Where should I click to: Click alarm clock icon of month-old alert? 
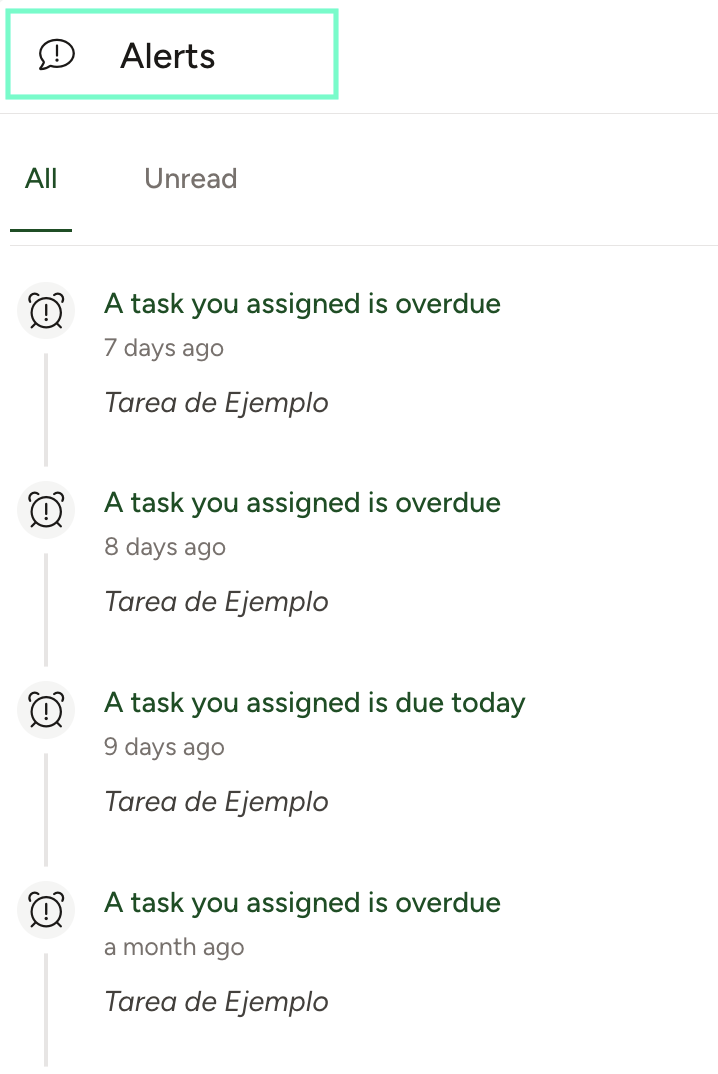[46, 910]
